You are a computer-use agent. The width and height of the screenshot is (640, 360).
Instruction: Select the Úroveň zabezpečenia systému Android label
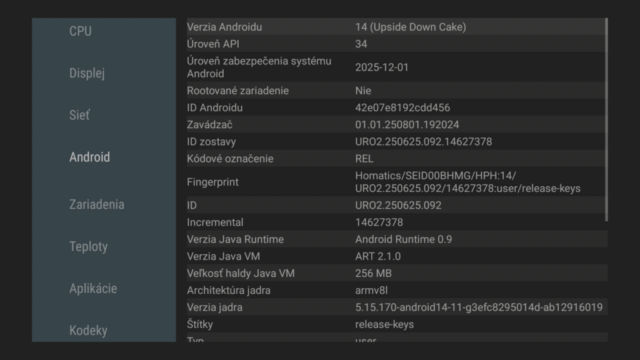pyautogui.click(x=259, y=67)
